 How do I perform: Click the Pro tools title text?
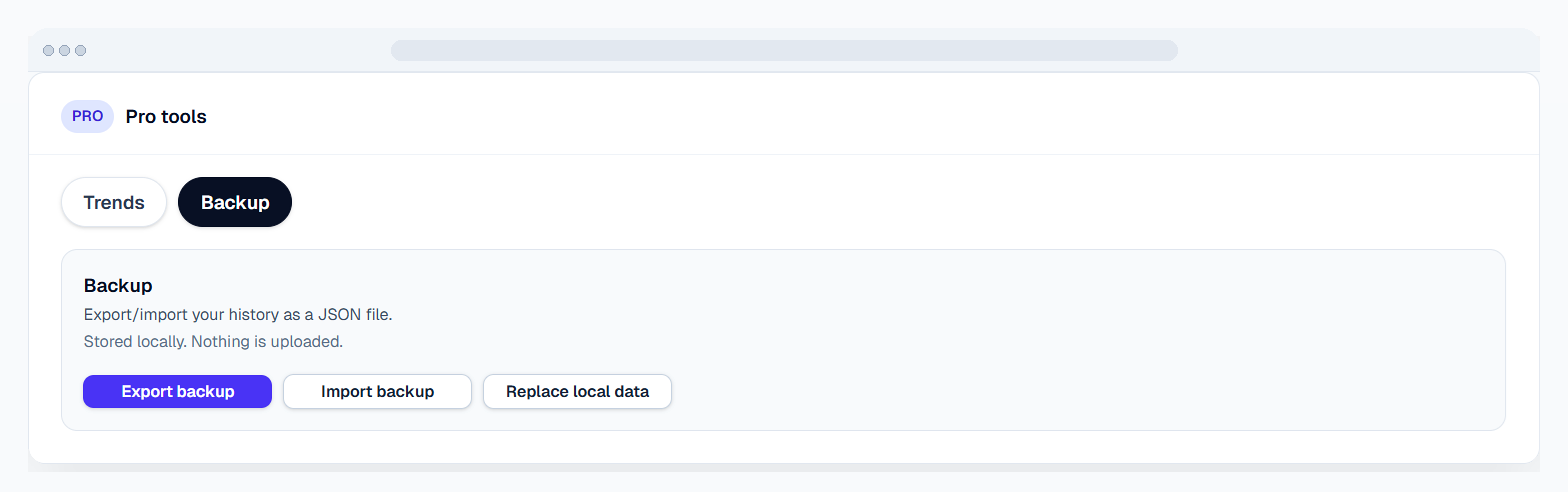point(166,117)
